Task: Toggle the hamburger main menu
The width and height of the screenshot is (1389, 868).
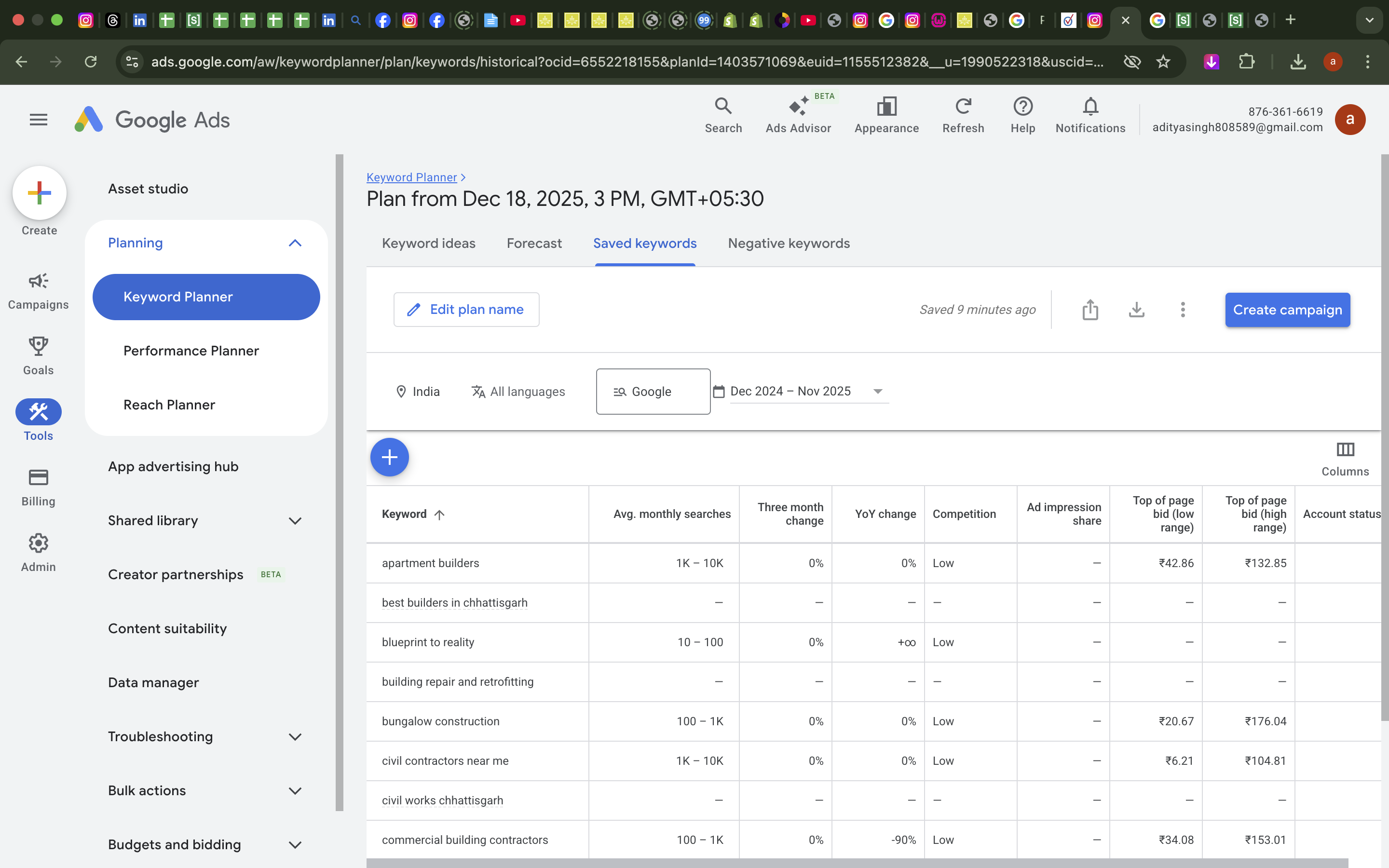Action: pyautogui.click(x=39, y=120)
